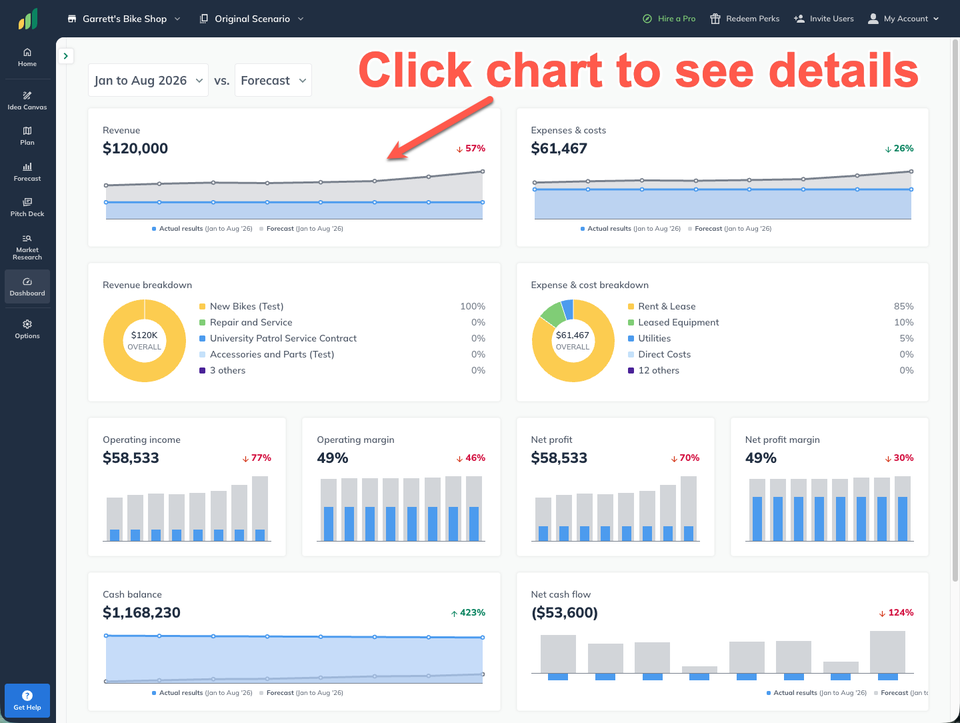Click the Hire a Pro link
The image size is (960, 723).
click(669, 19)
